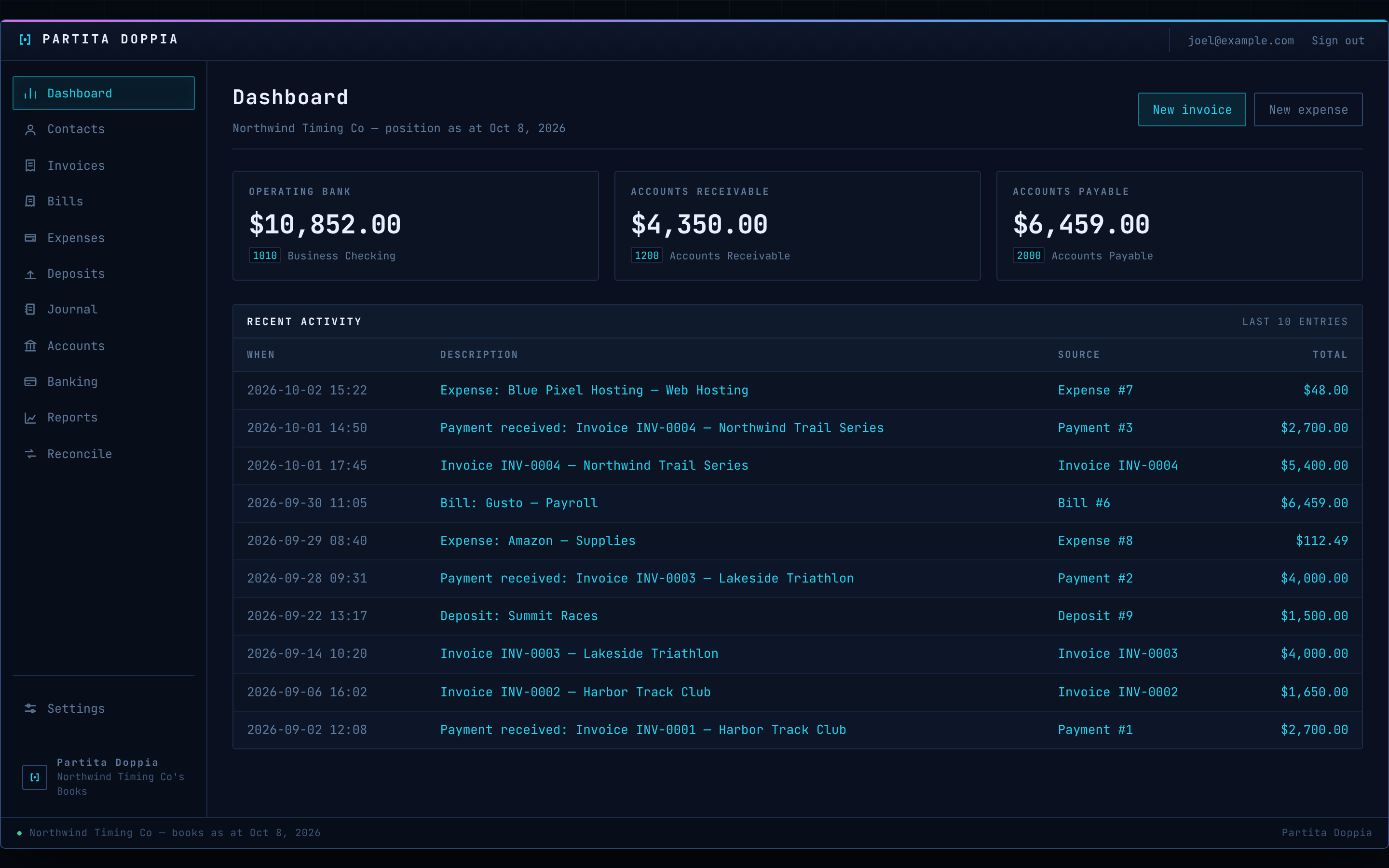1389x868 pixels.
Task: Click the Bills document icon
Action: click(x=30, y=202)
